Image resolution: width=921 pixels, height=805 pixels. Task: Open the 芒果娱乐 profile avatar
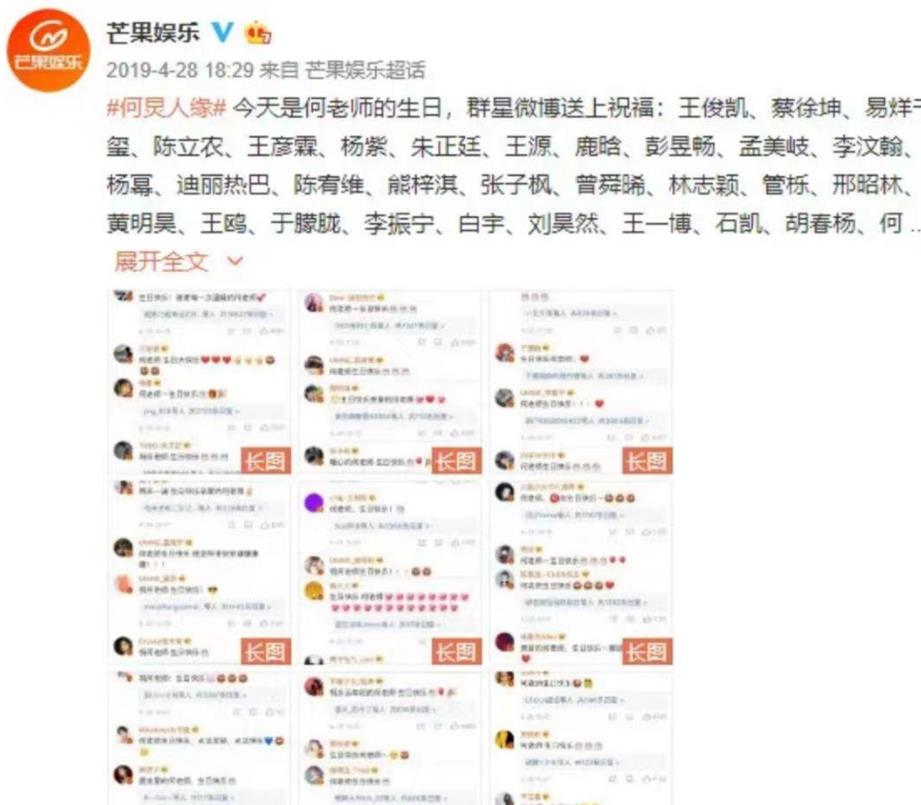[x=49, y=50]
